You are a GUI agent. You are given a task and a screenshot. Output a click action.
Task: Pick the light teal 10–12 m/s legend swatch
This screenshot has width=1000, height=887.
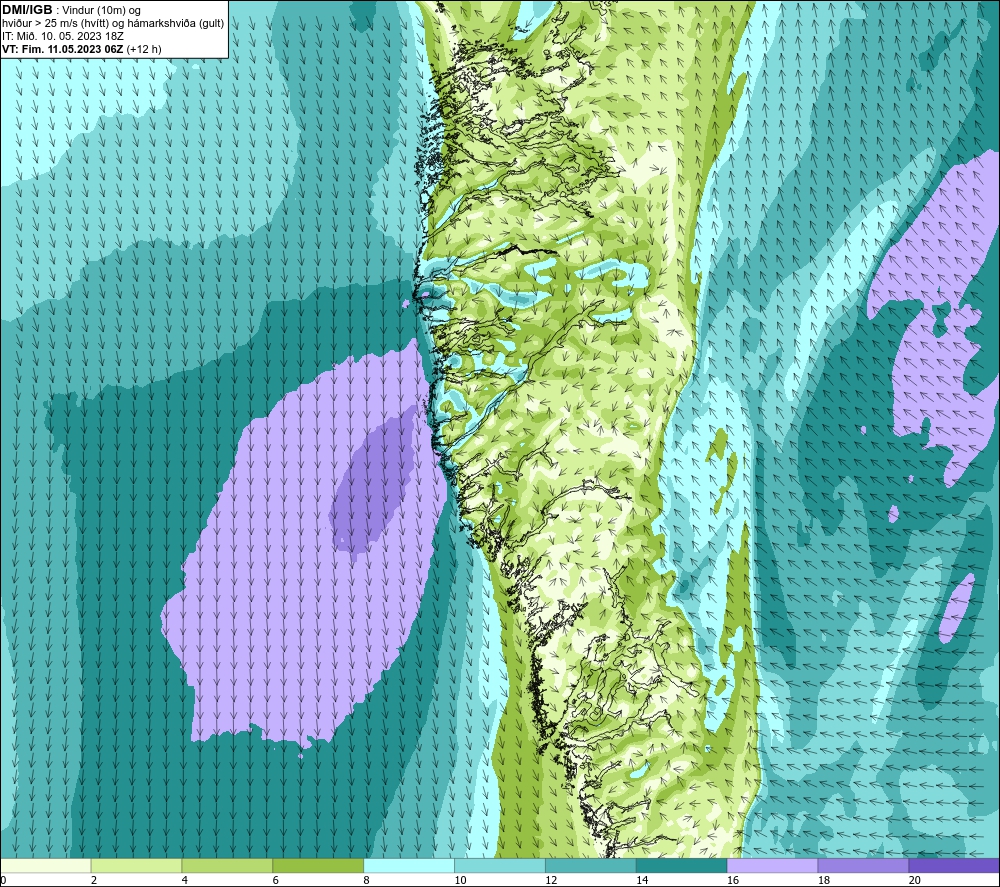coord(500,865)
